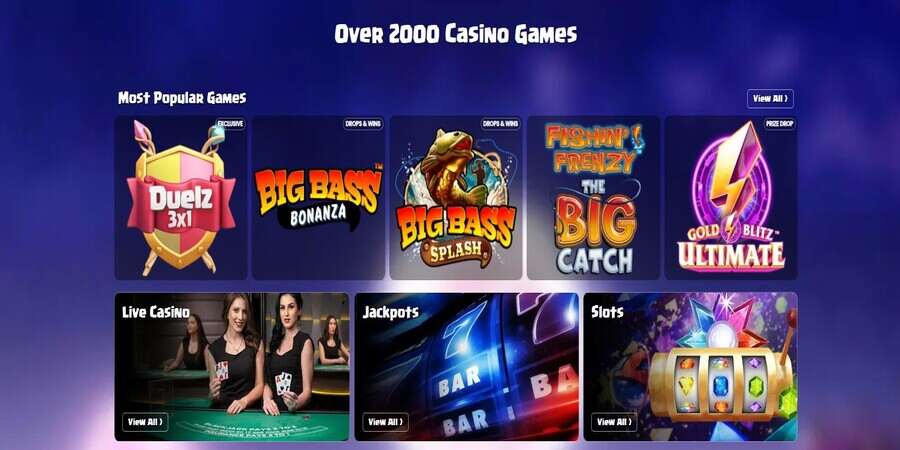Viewport: 900px width, 450px height.
Task: Select Fishin' Frenzy The Big Catch game
Action: coord(593,197)
